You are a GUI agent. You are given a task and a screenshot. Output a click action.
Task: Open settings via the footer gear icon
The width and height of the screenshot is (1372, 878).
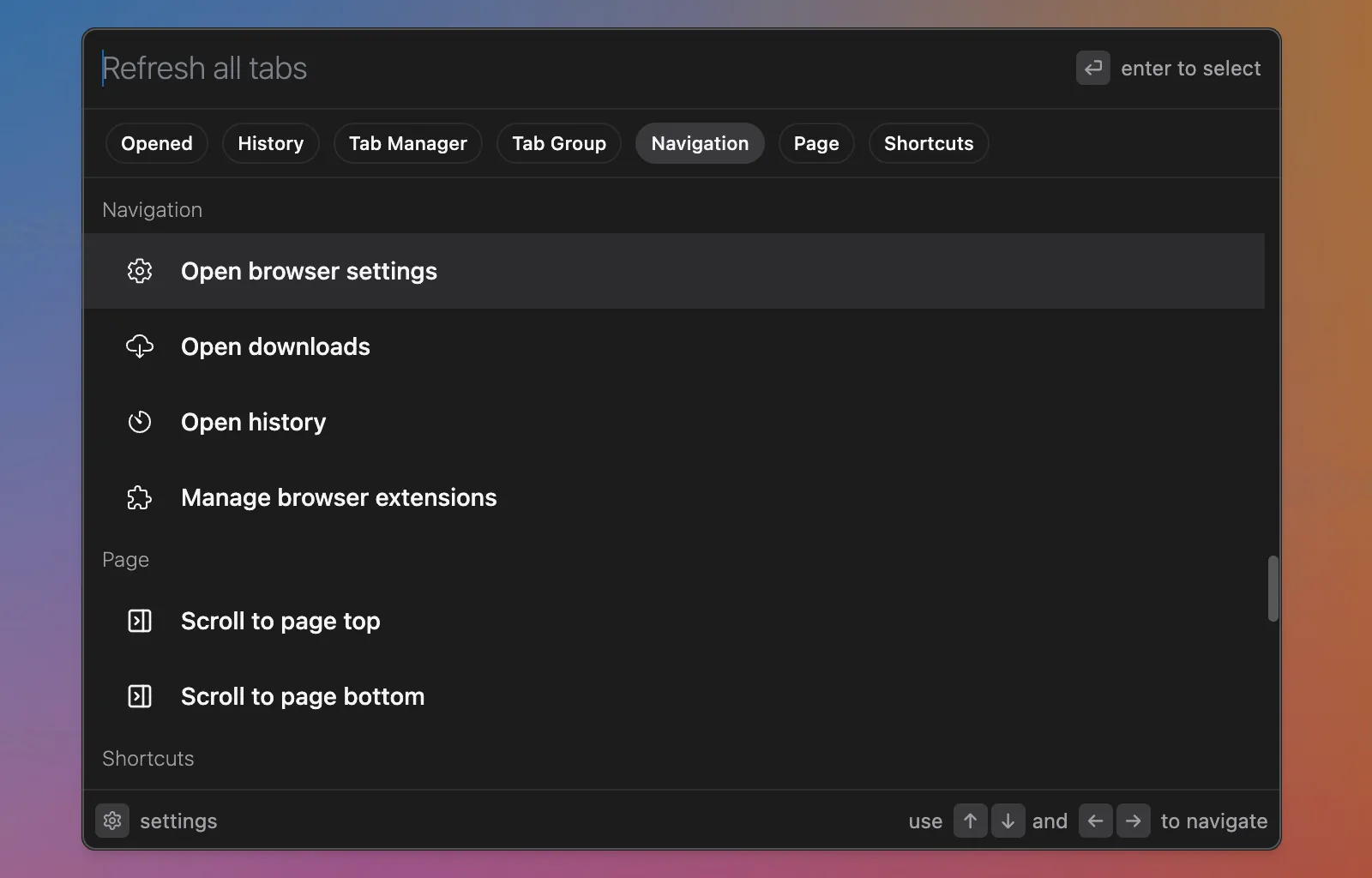[112, 821]
